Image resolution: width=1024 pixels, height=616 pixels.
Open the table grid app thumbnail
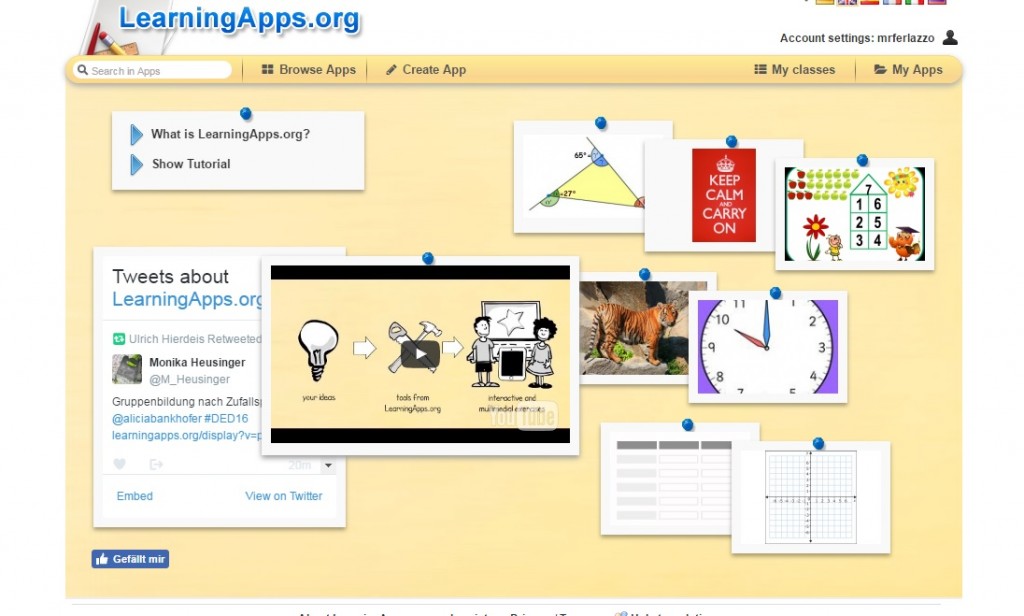click(x=666, y=479)
